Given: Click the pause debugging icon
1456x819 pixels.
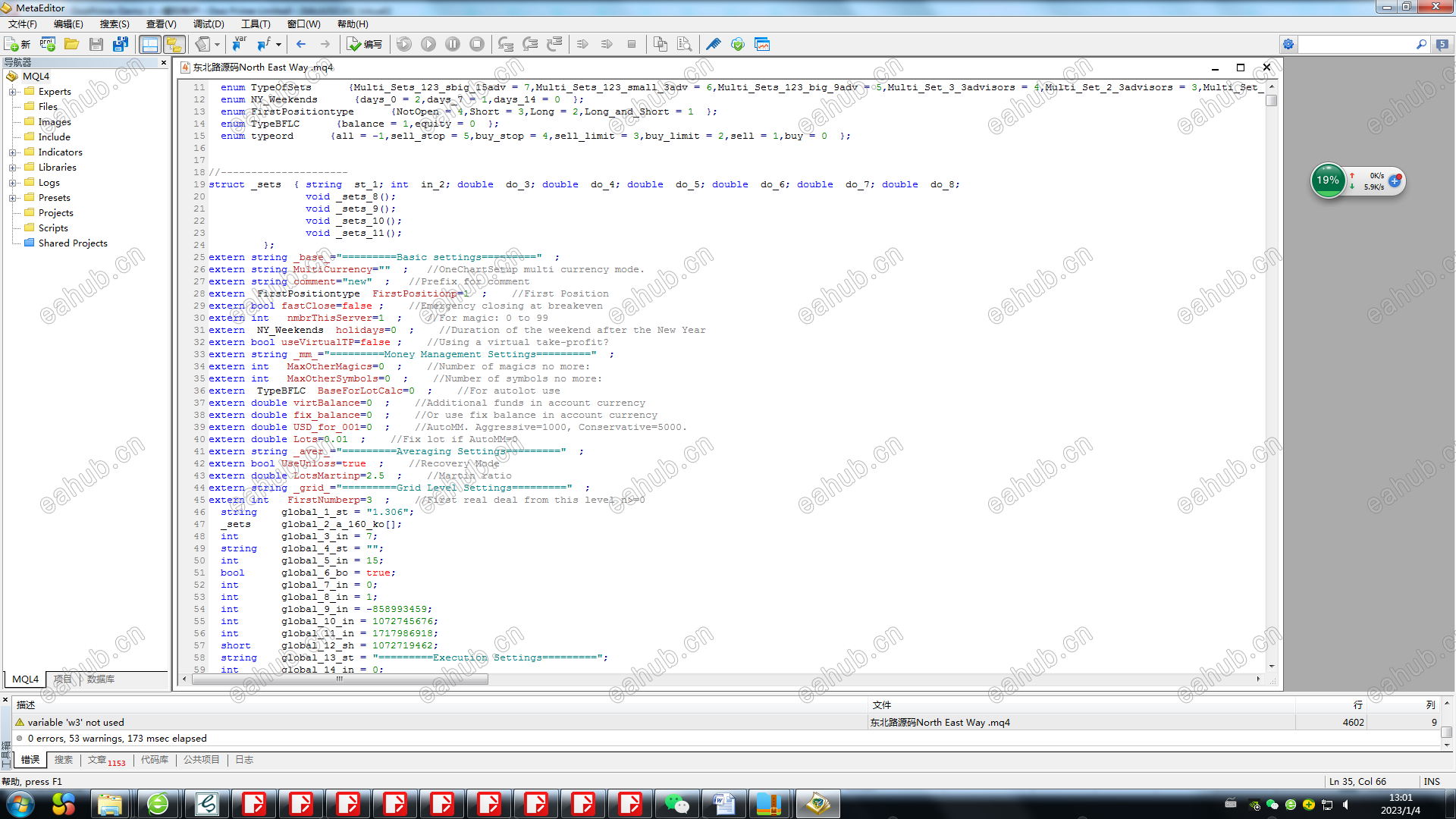Looking at the screenshot, I should (x=453, y=44).
